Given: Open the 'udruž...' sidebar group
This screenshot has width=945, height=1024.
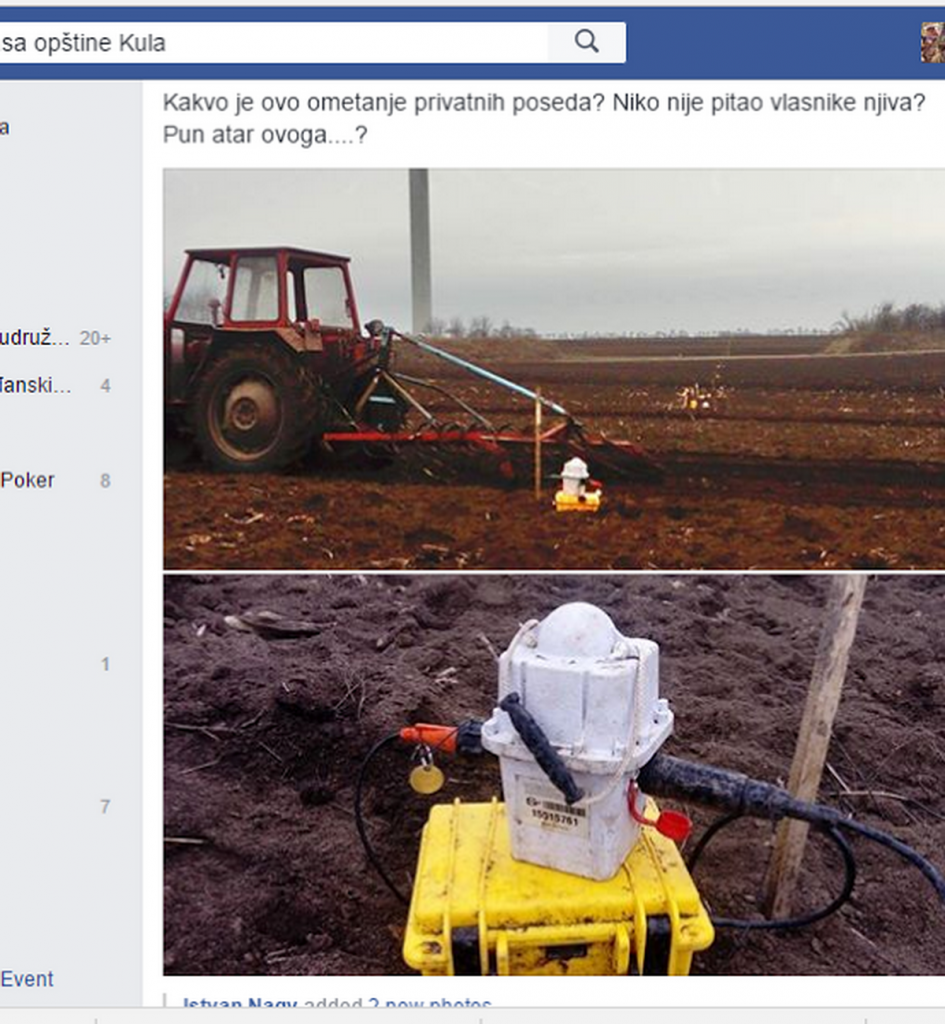Looking at the screenshot, I should click(x=35, y=338).
